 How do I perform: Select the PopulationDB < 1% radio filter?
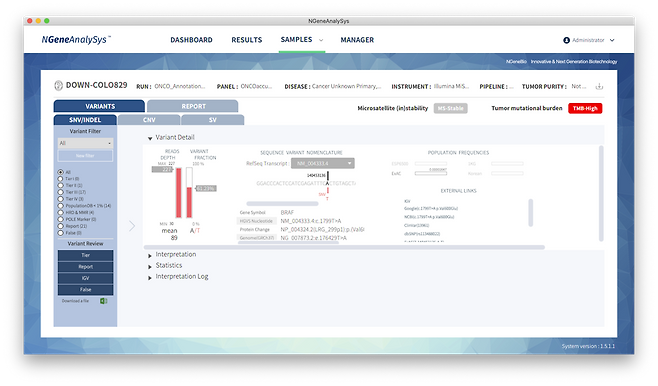pyautogui.click(x=60, y=206)
